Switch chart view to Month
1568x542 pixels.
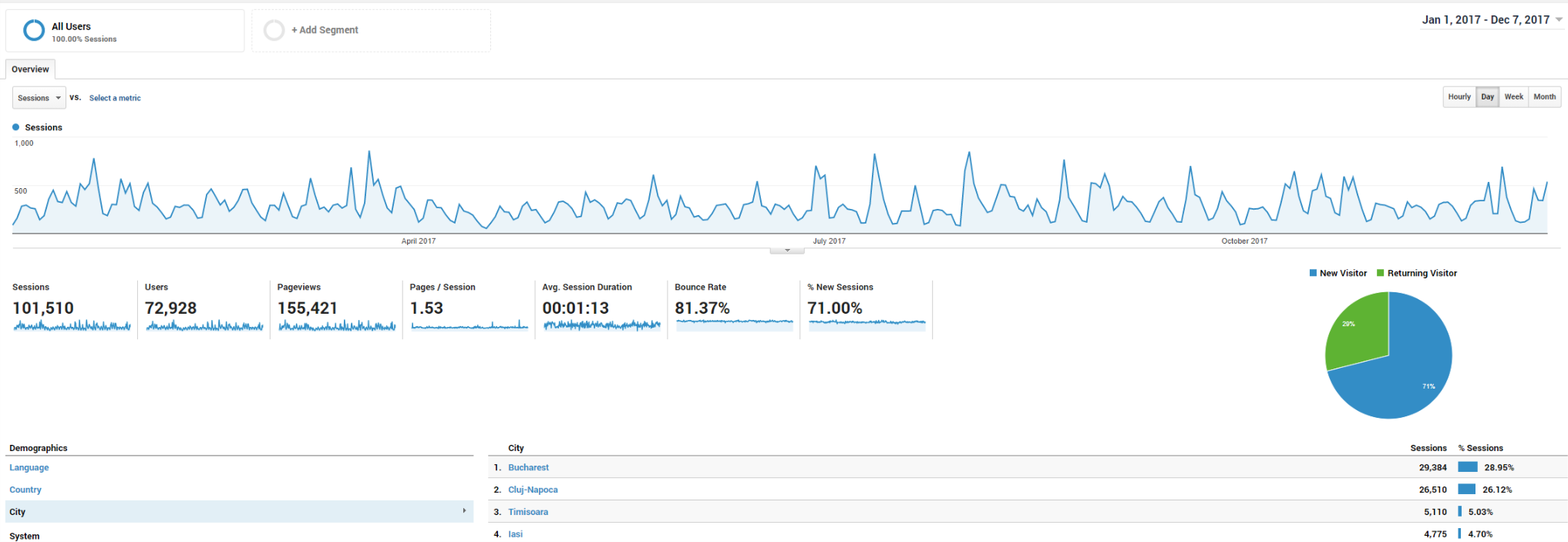pos(1544,97)
